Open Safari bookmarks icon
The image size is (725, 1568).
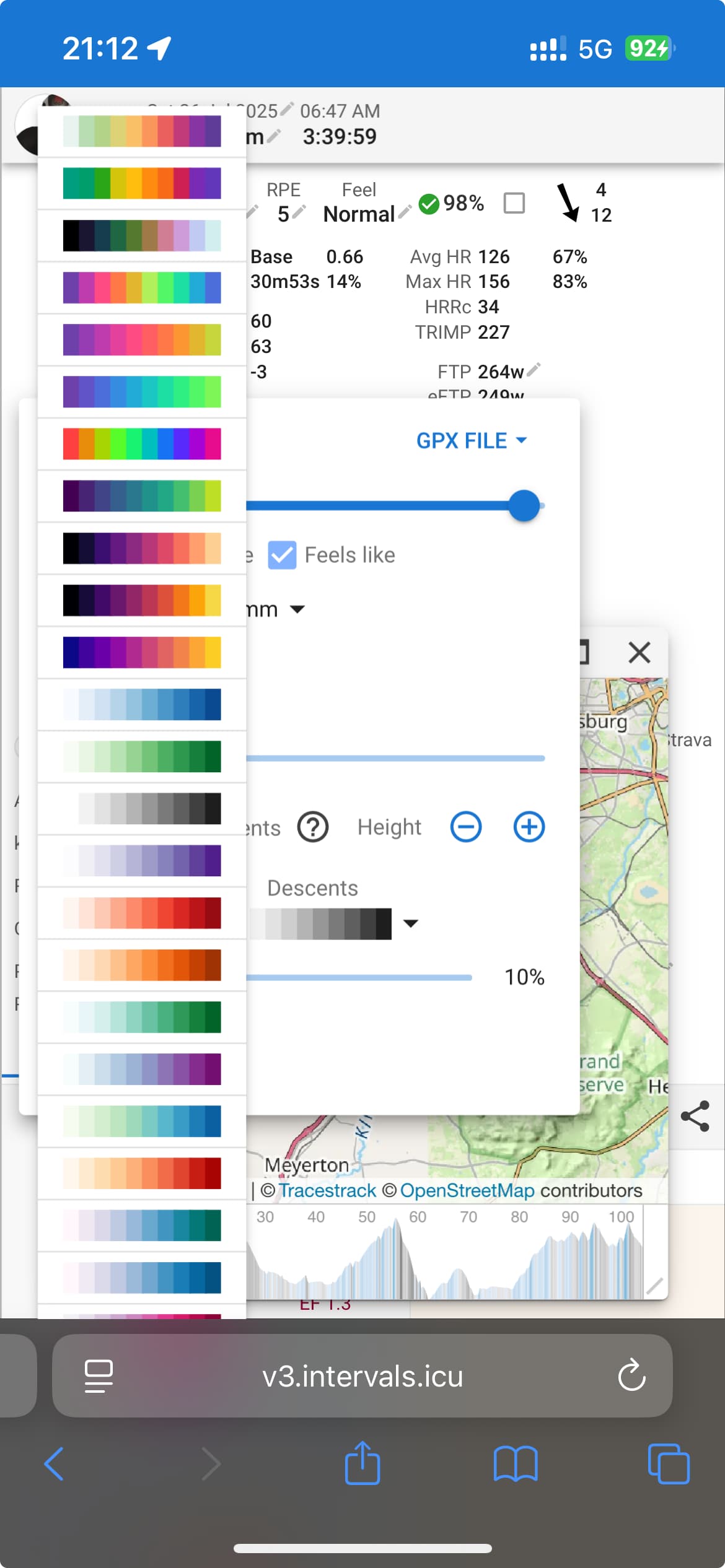tap(515, 1464)
